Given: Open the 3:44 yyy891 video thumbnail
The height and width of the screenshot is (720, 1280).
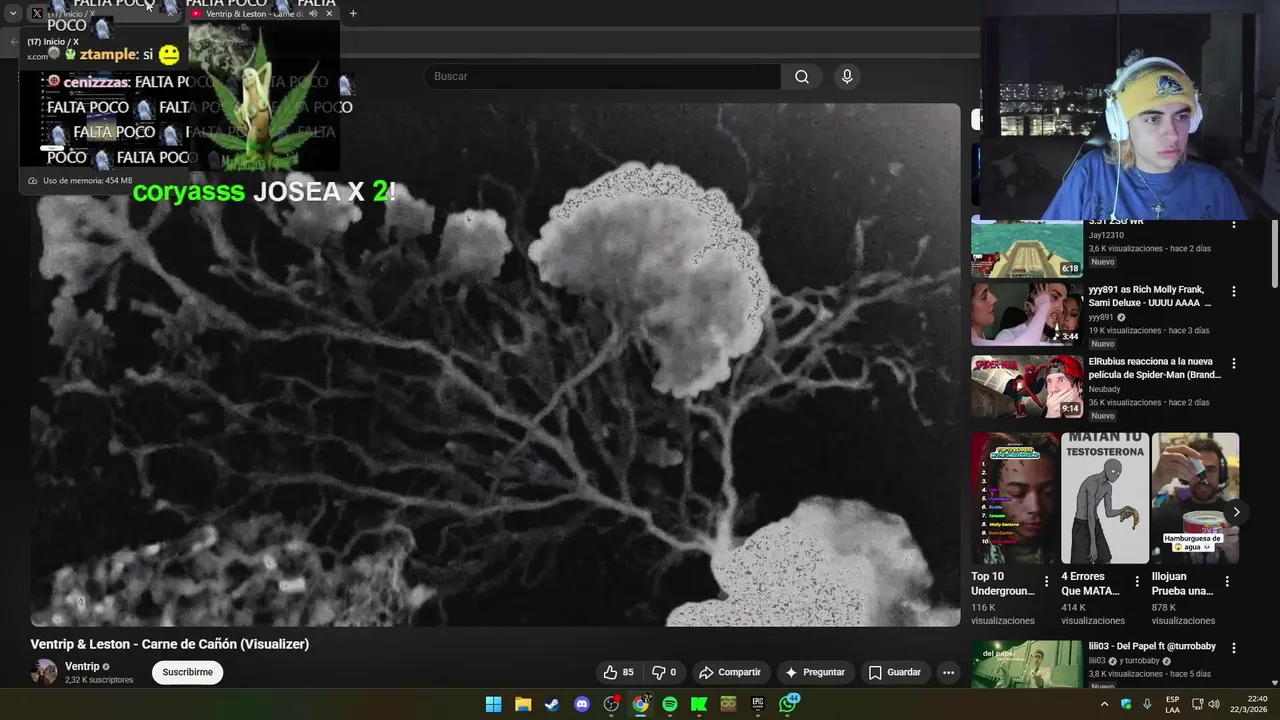Looking at the screenshot, I should 1027,314.
